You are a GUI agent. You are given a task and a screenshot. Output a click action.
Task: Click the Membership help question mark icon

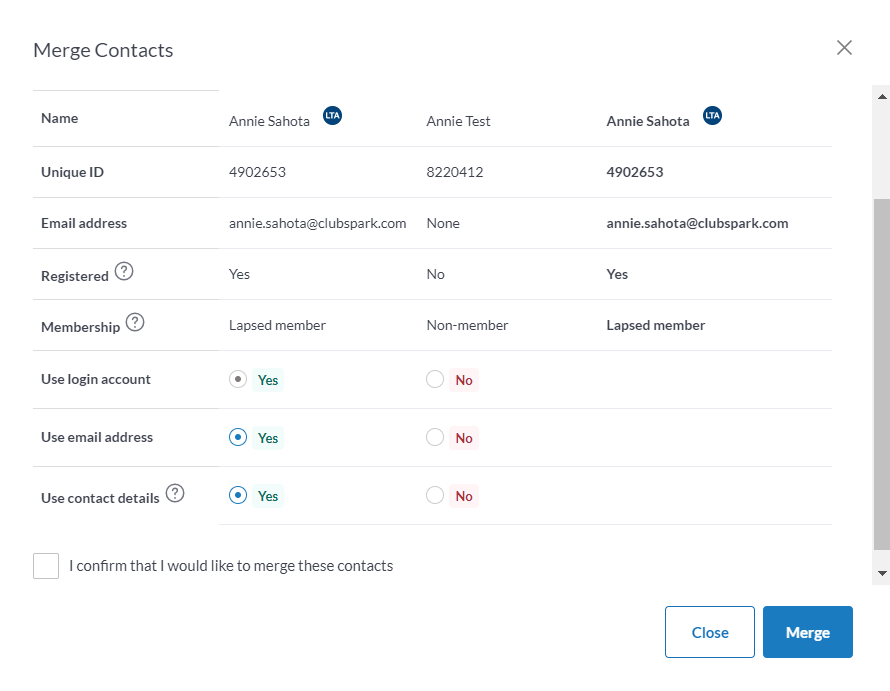click(x=135, y=323)
